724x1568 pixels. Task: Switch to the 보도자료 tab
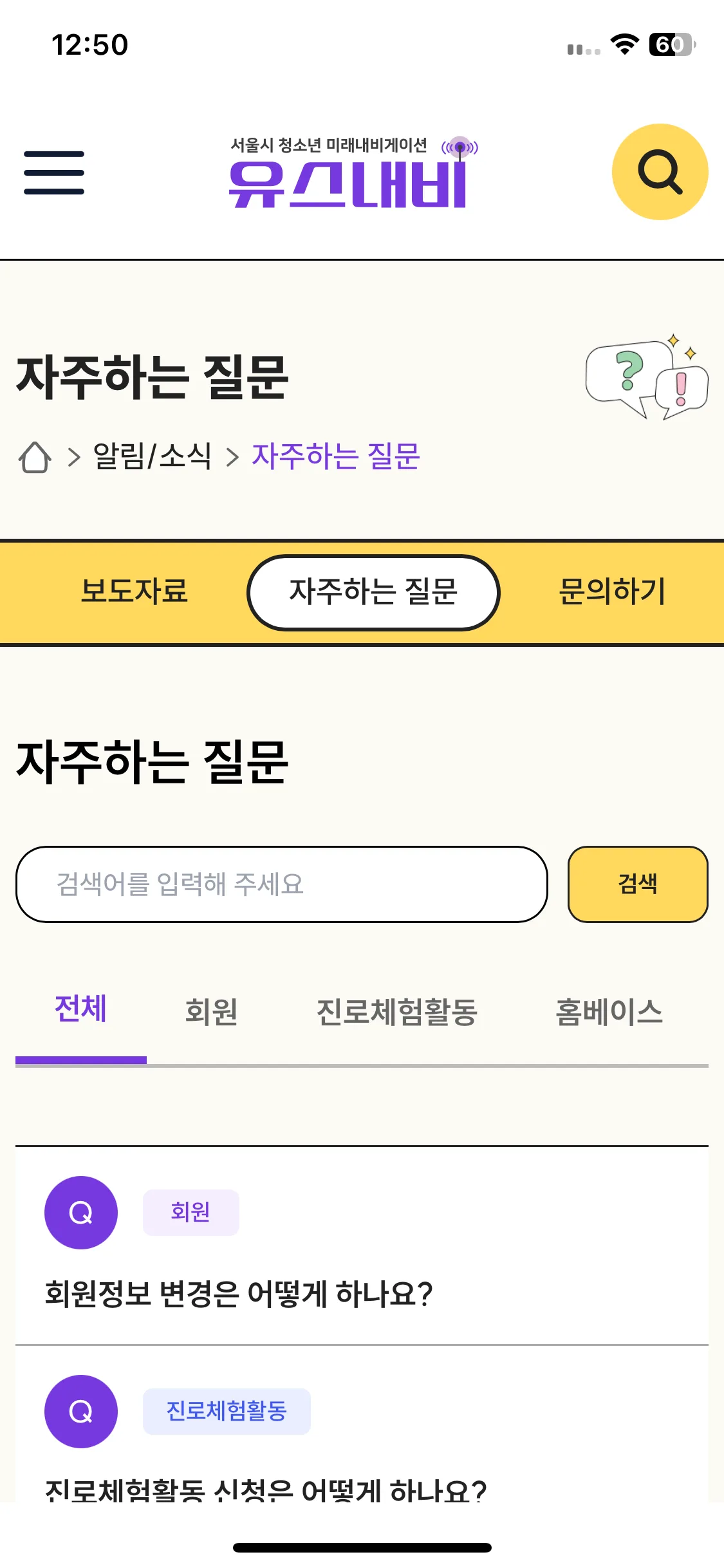(x=135, y=591)
